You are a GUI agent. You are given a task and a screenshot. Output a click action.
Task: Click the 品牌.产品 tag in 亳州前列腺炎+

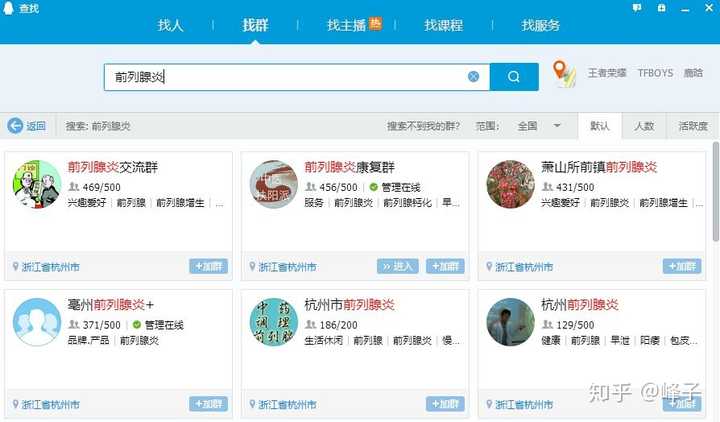click(88, 340)
